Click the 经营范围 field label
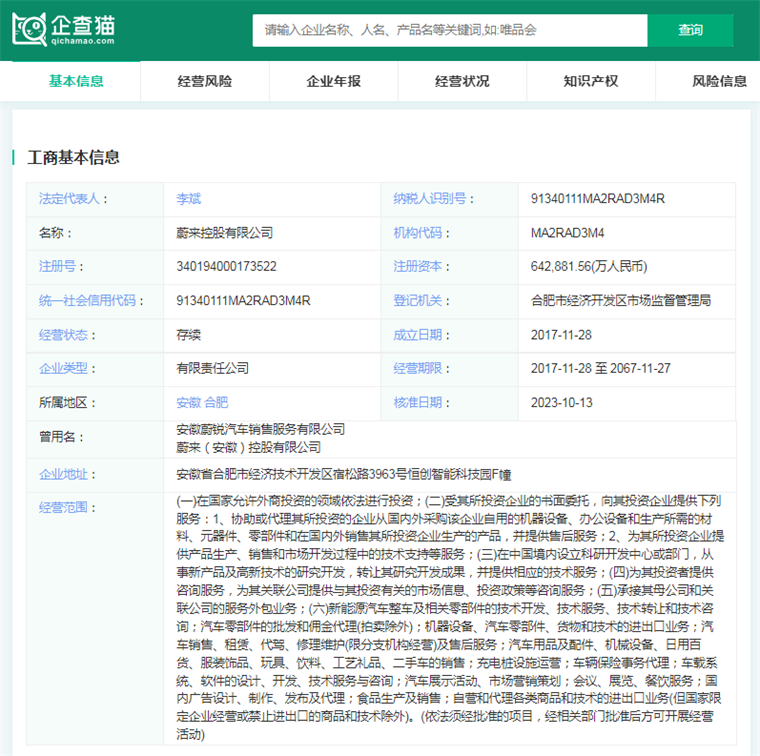760x756 pixels. coord(63,507)
